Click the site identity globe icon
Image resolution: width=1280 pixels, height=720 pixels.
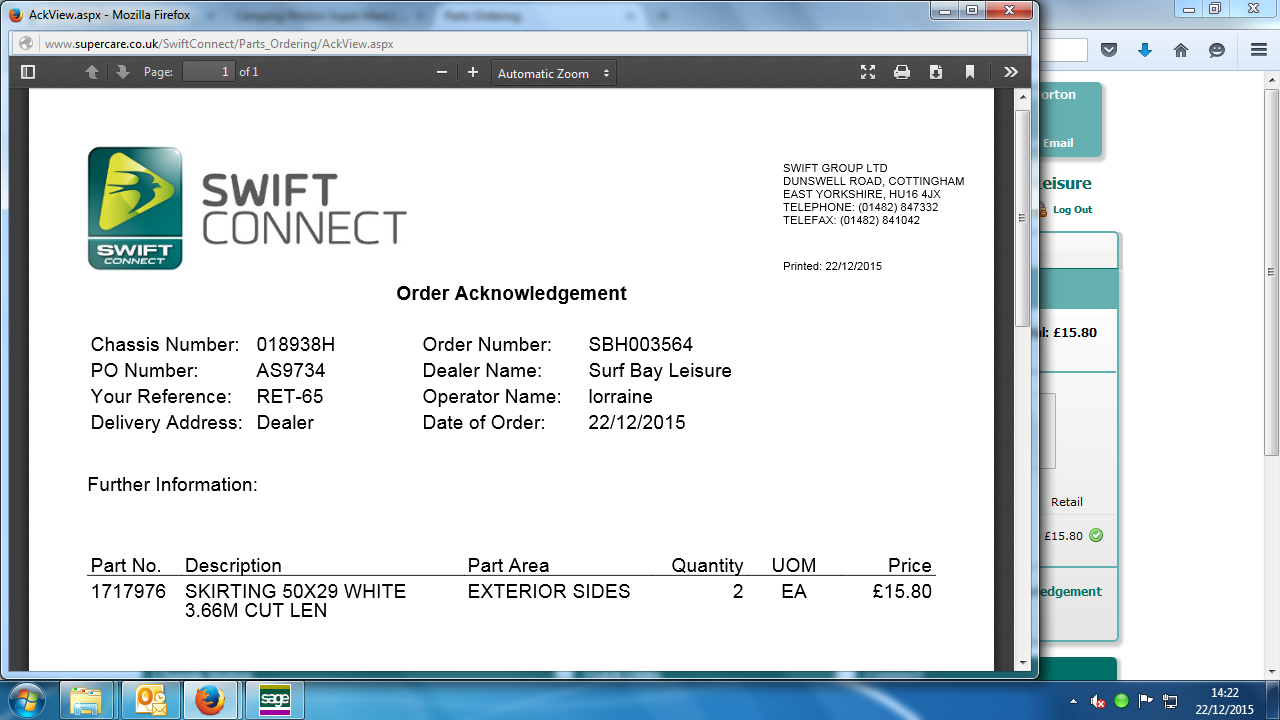click(26, 44)
